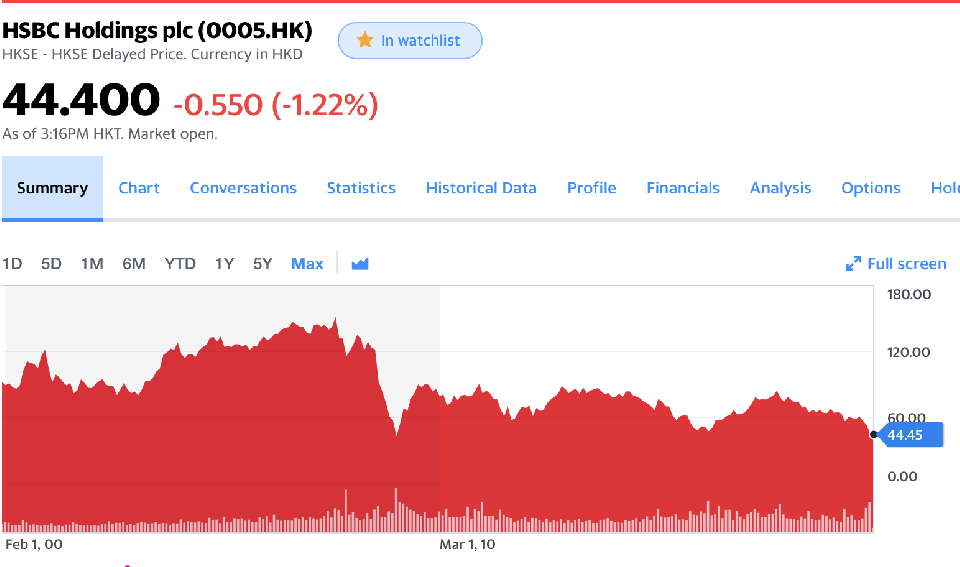Select the 1D time range
The height and width of the screenshot is (567, 960).
[x=12, y=264]
